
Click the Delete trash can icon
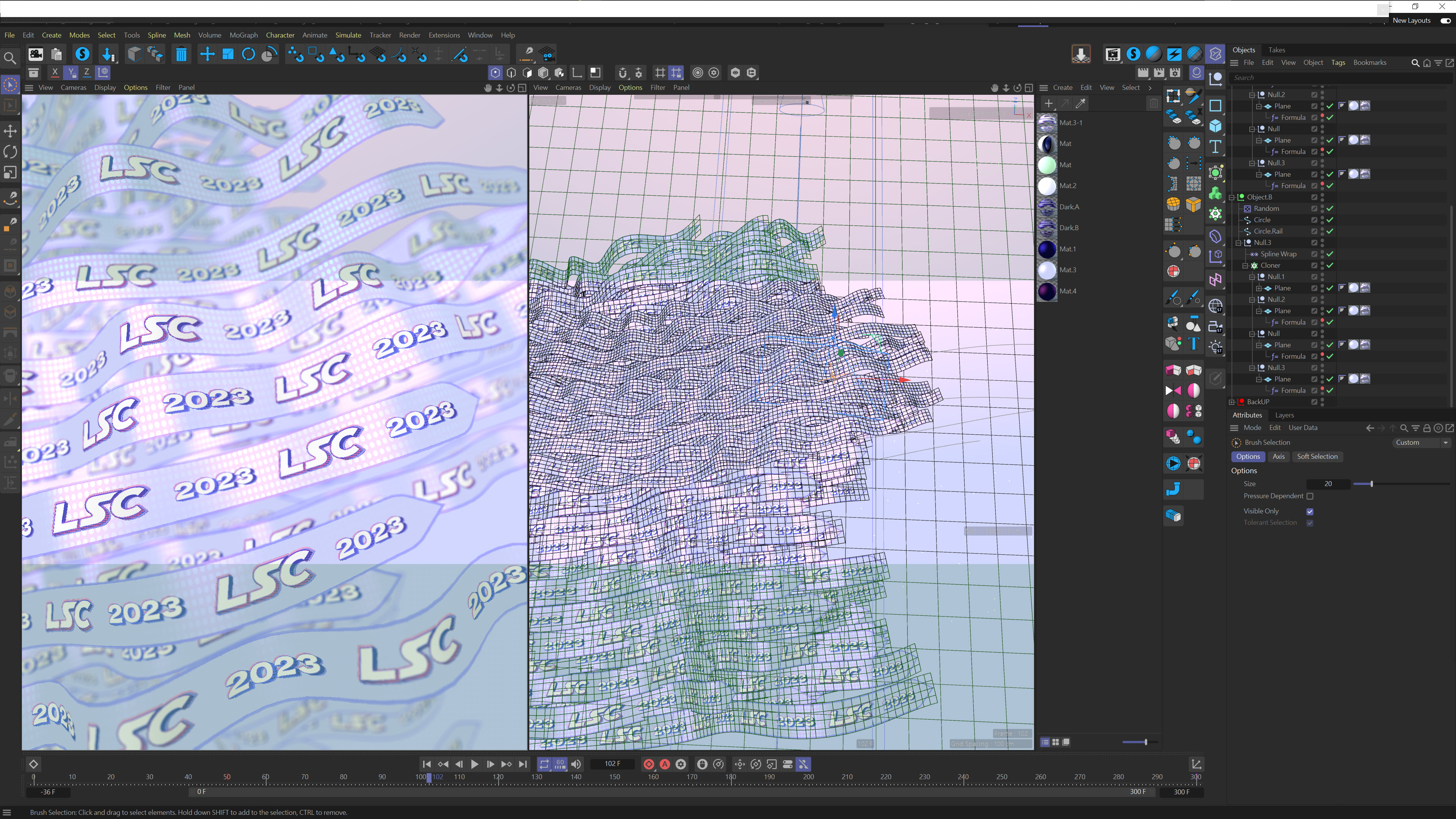tap(181, 54)
